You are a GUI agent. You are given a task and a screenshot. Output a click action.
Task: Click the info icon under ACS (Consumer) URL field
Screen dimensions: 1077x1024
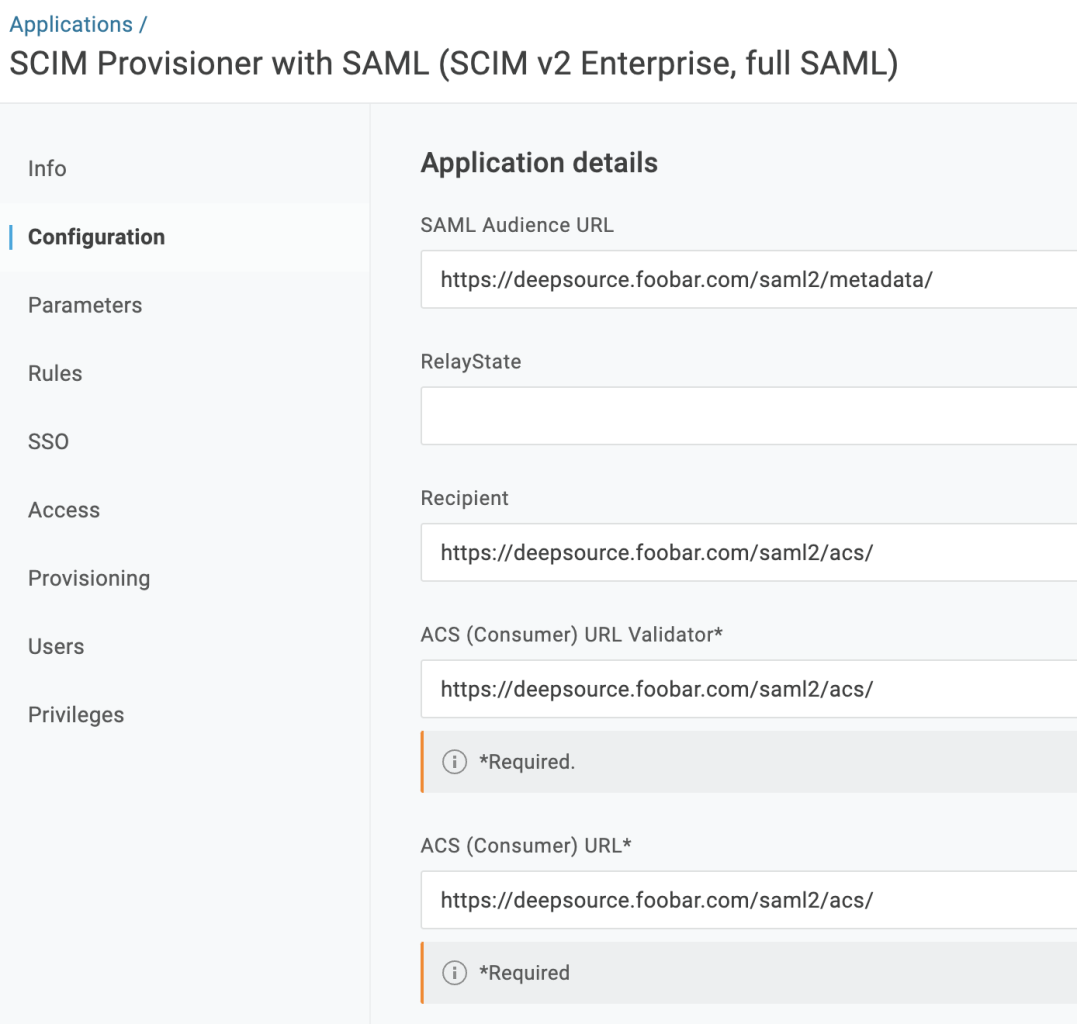tap(454, 973)
